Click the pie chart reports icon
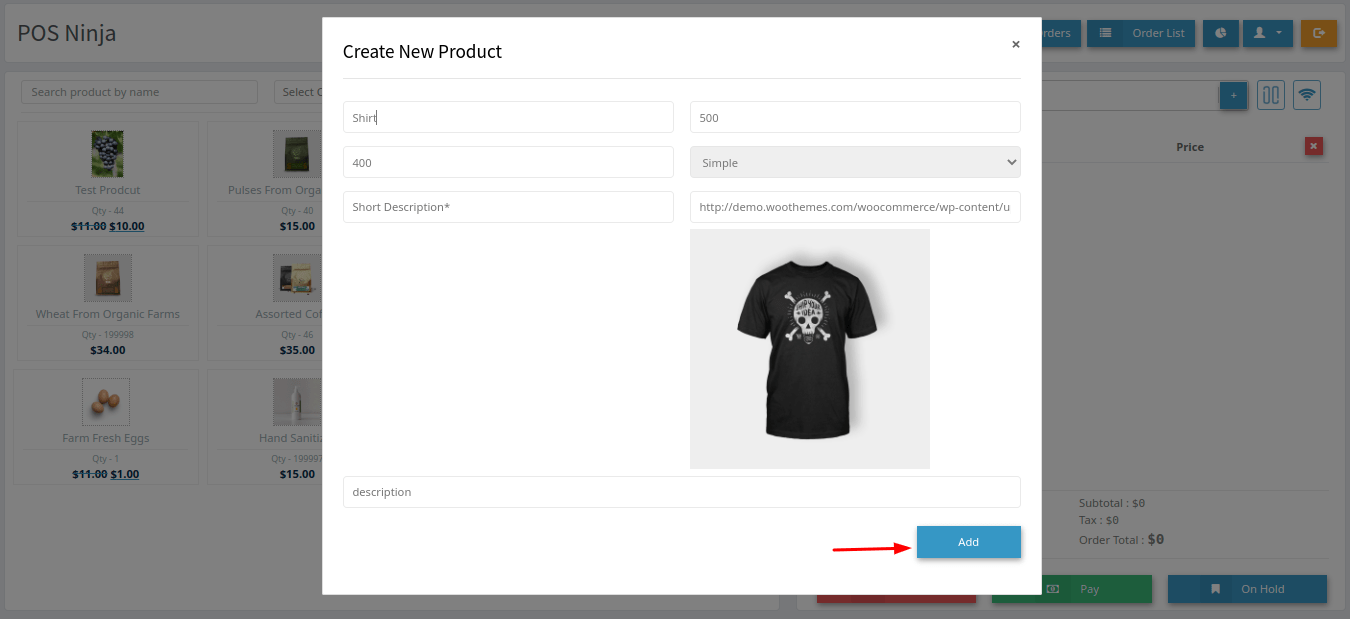Image resolution: width=1350 pixels, height=619 pixels. [1221, 33]
